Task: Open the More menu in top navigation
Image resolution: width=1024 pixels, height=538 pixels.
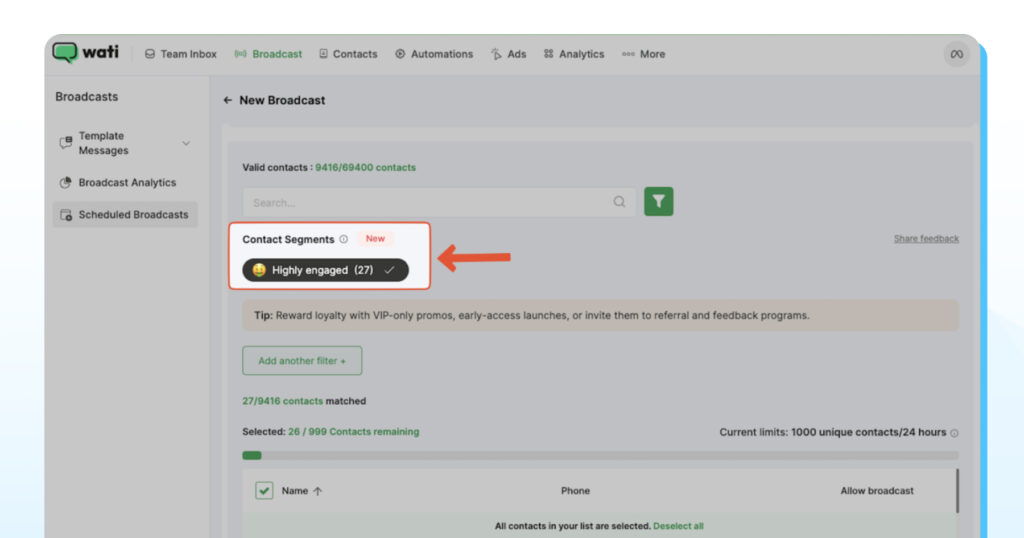Action: tap(643, 54)
